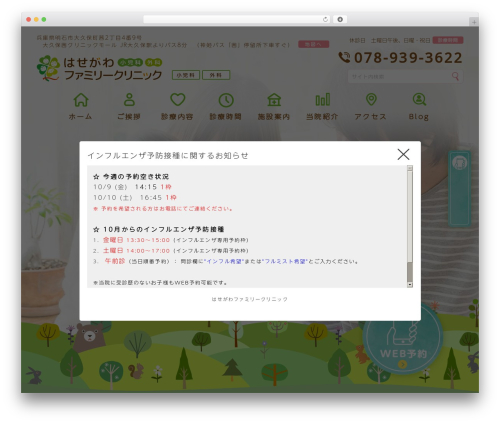Click the はせがわファミリークリニック title text
The image size is (500, 423).
(x=113, y=69)
